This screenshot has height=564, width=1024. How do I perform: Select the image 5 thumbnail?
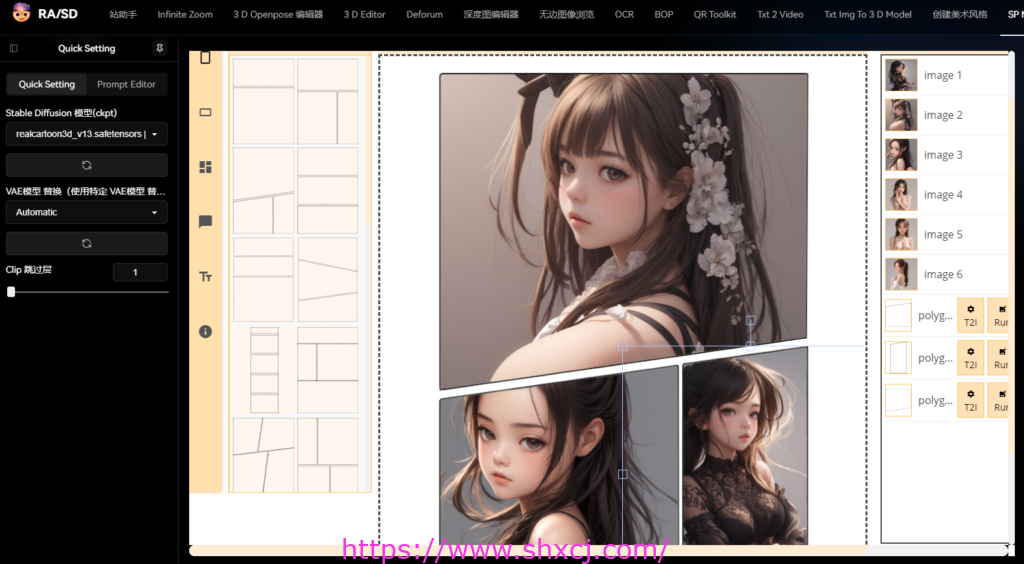pos(901,234)
